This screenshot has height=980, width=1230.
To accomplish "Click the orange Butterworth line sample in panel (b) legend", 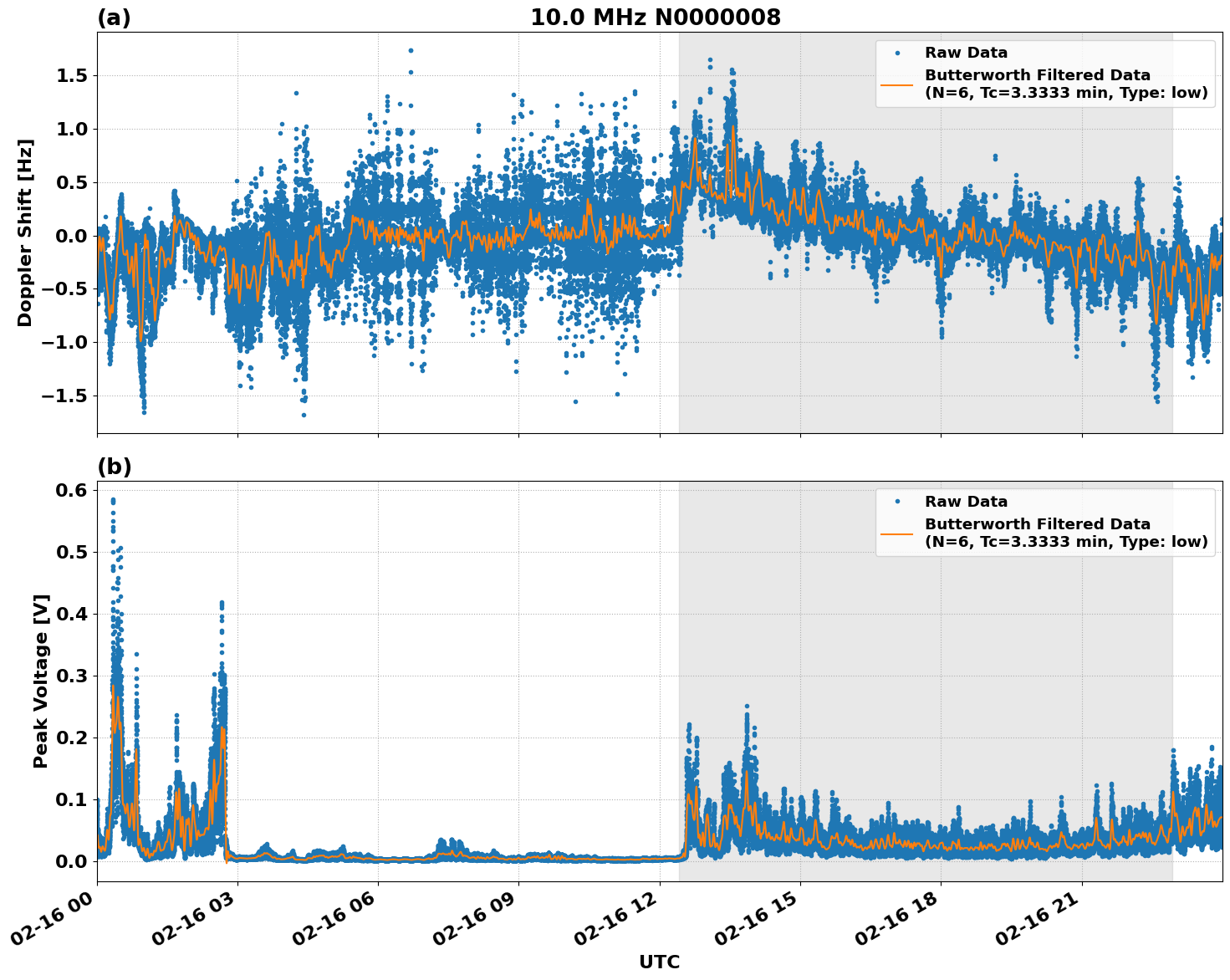I will 899,533.
